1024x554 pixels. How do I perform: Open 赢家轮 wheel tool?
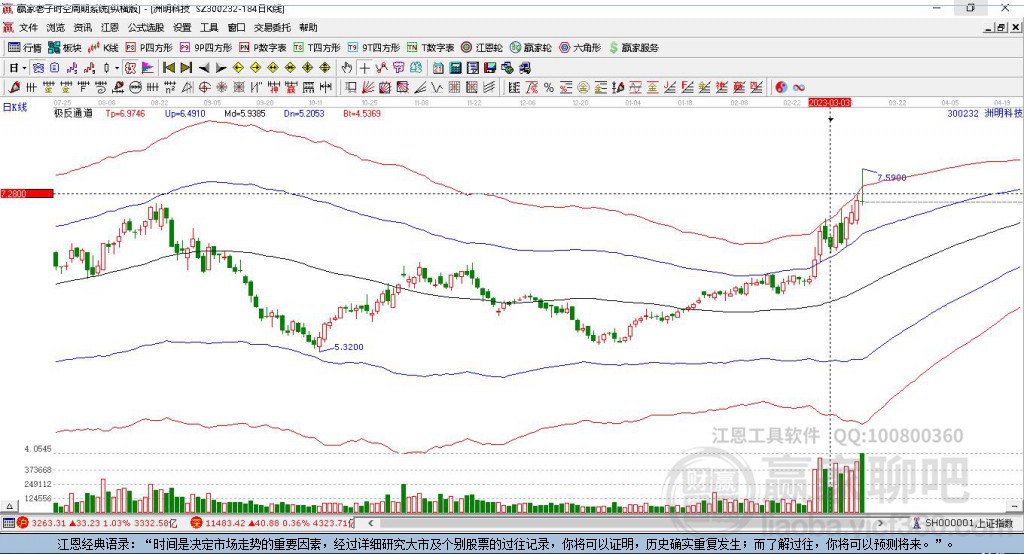[x=530, y=48]
